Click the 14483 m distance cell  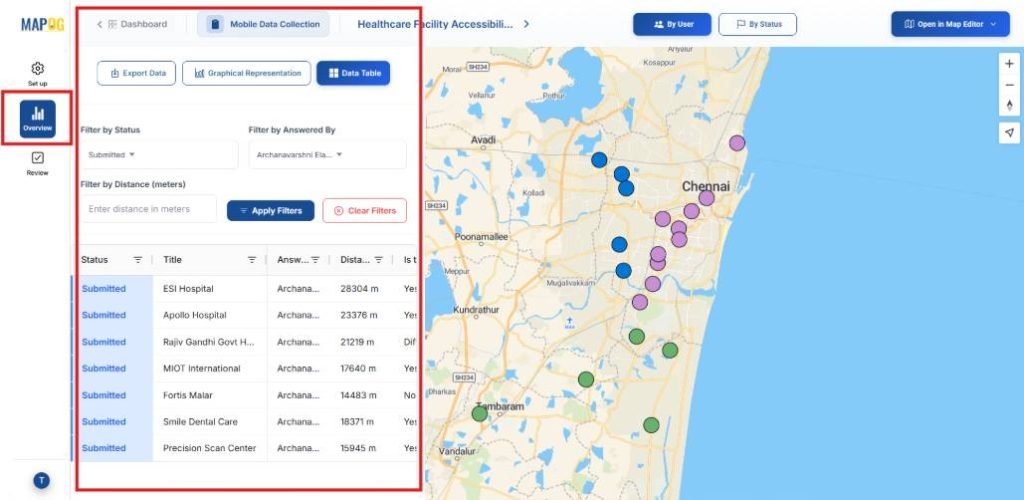point(359,395)
